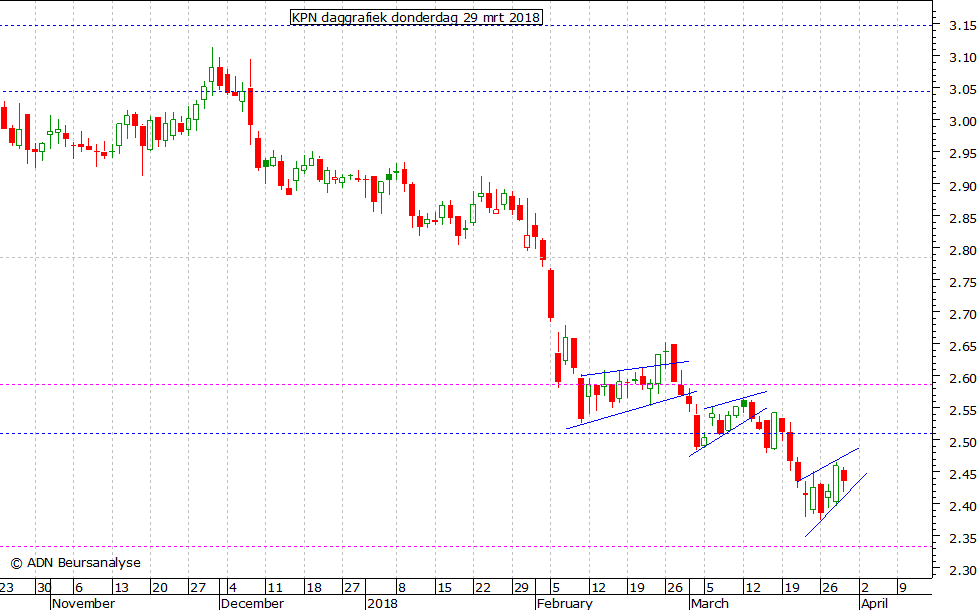
Task: Select the 2.35 price axis label
Action: click(x=962, y=538)
